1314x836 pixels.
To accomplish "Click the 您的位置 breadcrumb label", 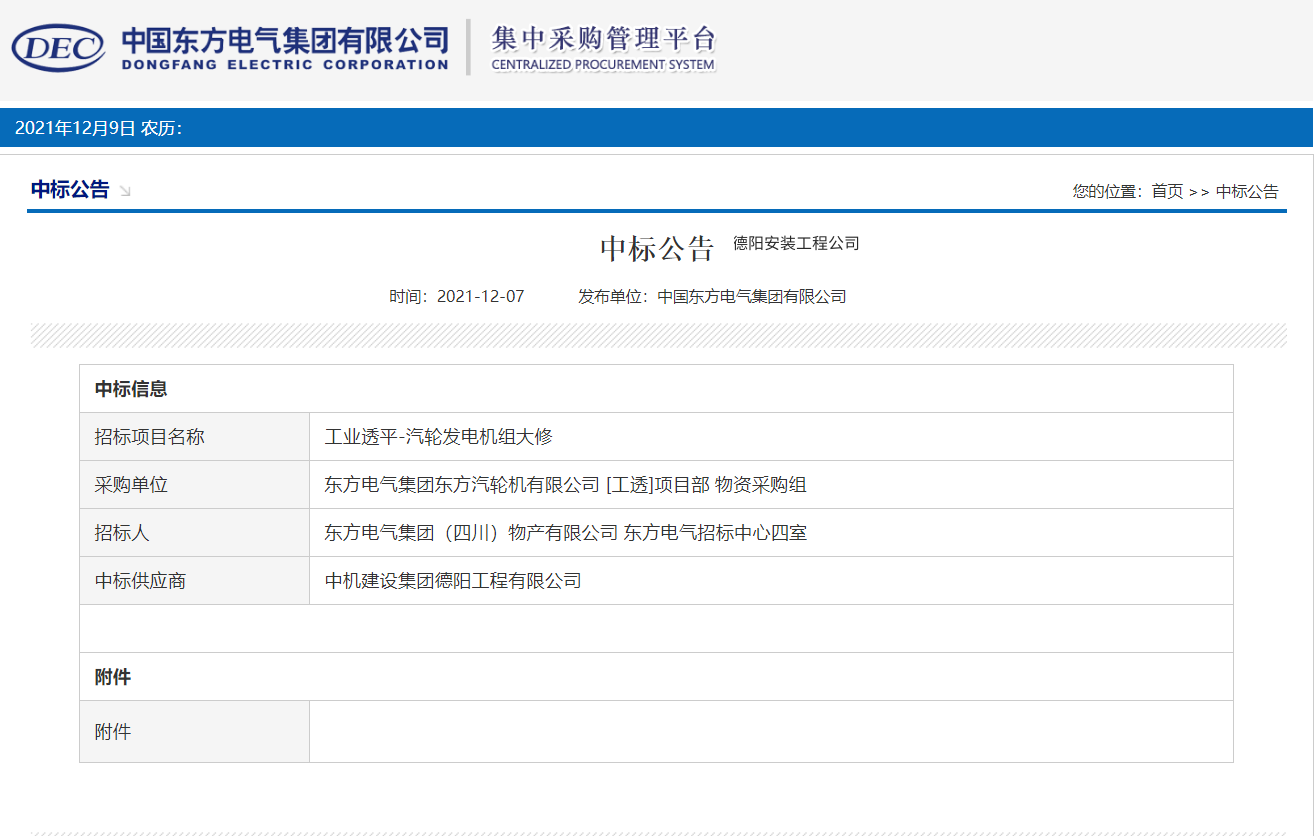I will tap(1107, 191).
